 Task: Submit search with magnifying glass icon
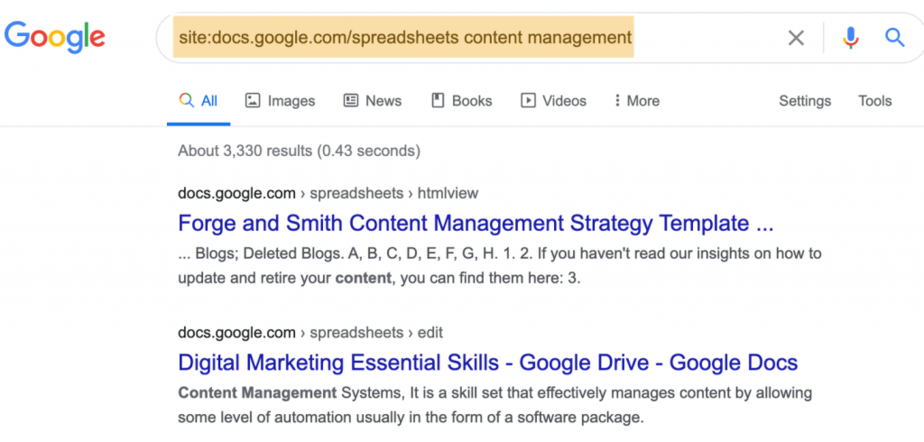[x=895, y=38]
